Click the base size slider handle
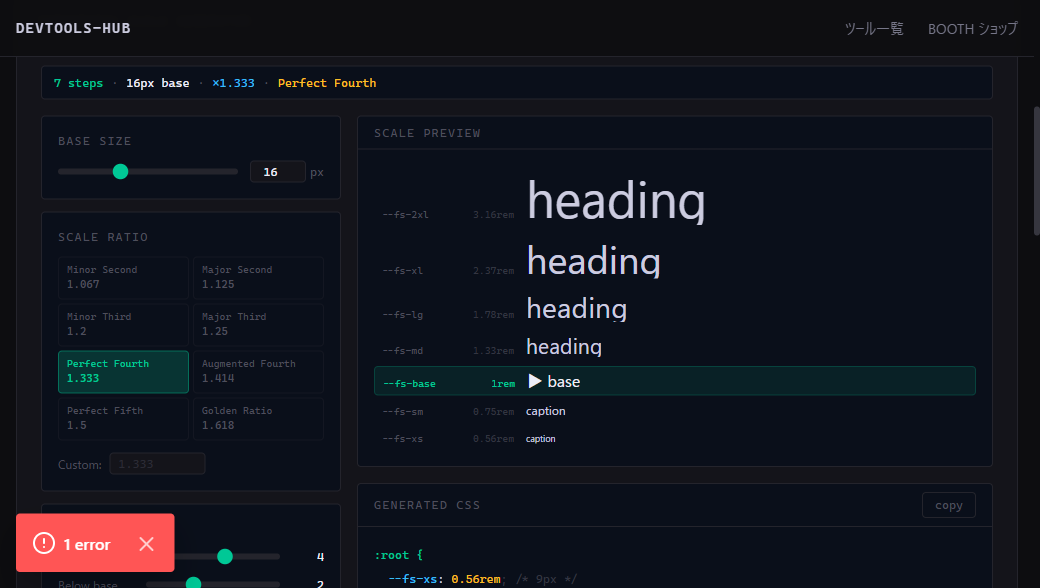Viewport: 1040px width, 588px height. (120, 172)
